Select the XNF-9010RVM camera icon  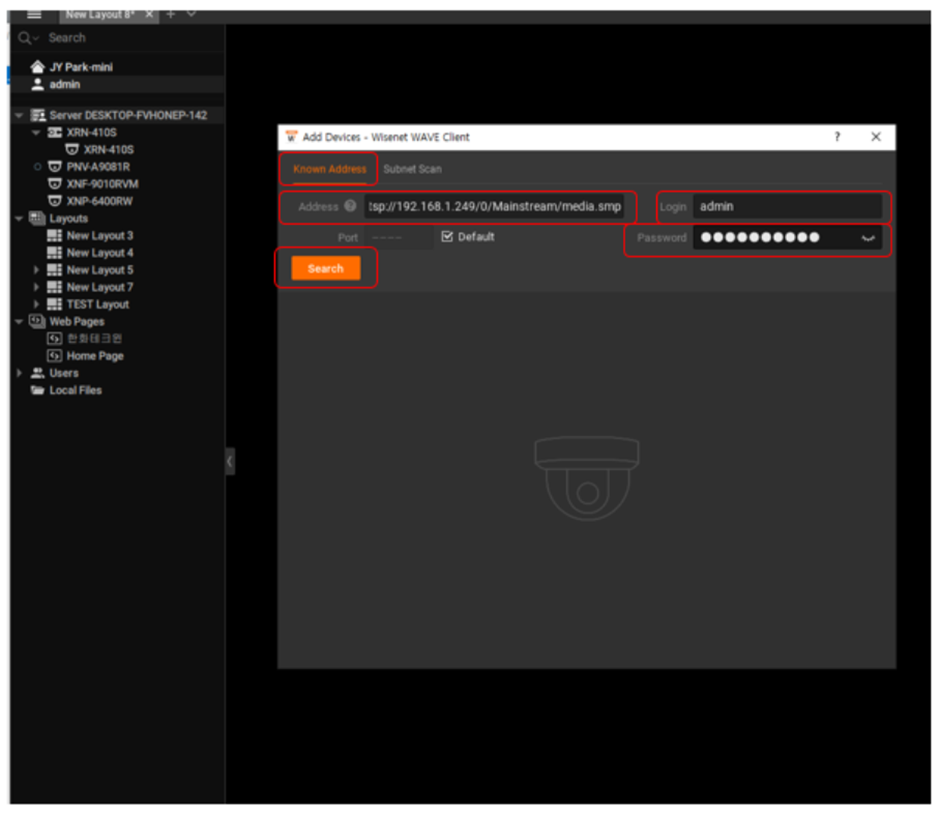[x=55, y=184]
